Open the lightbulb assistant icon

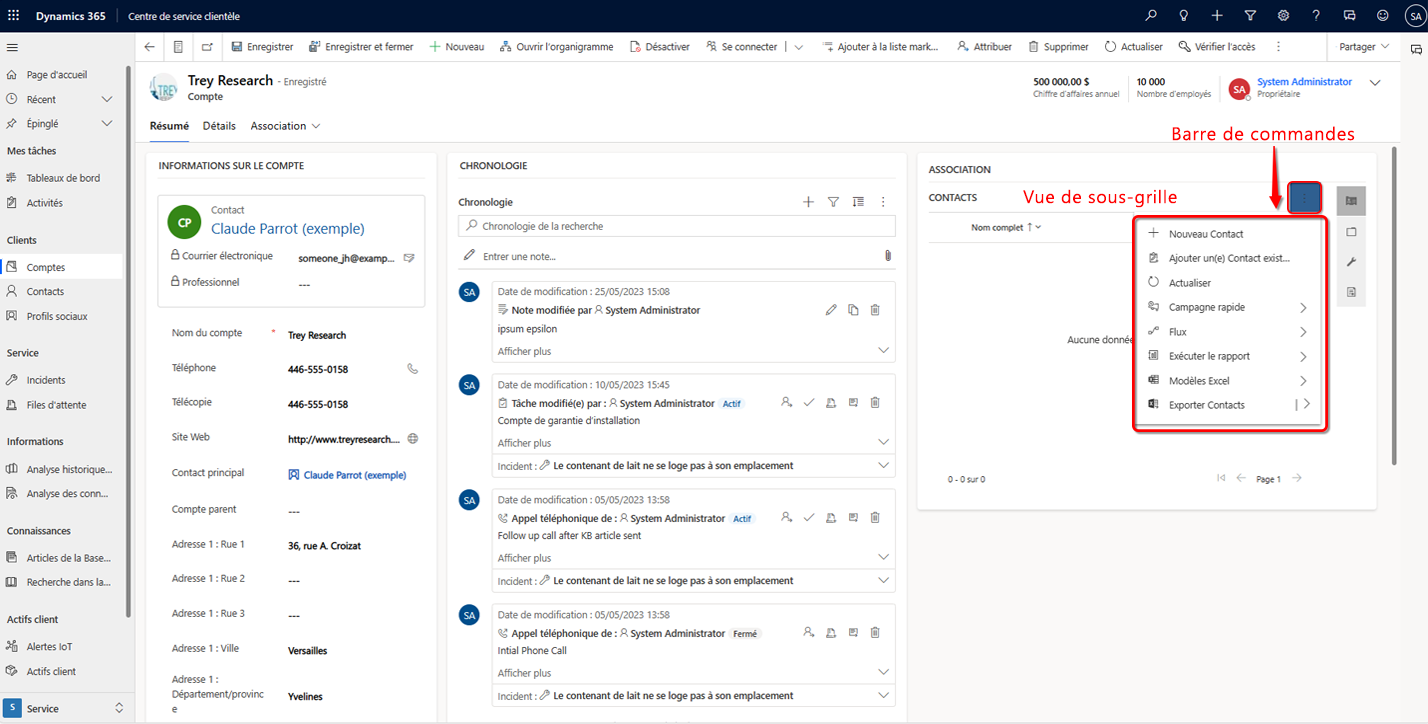[1184, 16]
